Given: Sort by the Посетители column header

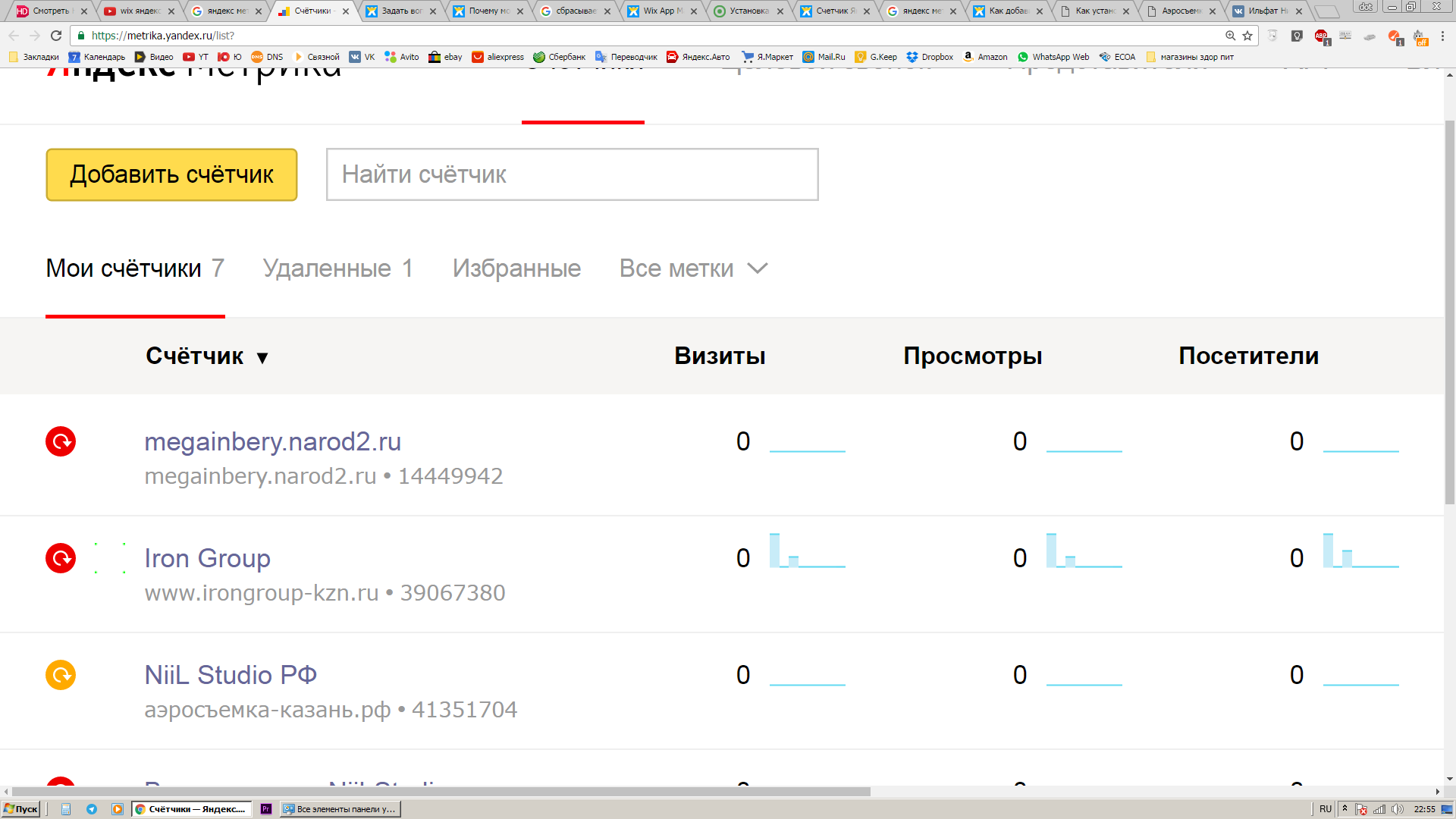Looking at the screenshot, I should tap(1248, 356).
